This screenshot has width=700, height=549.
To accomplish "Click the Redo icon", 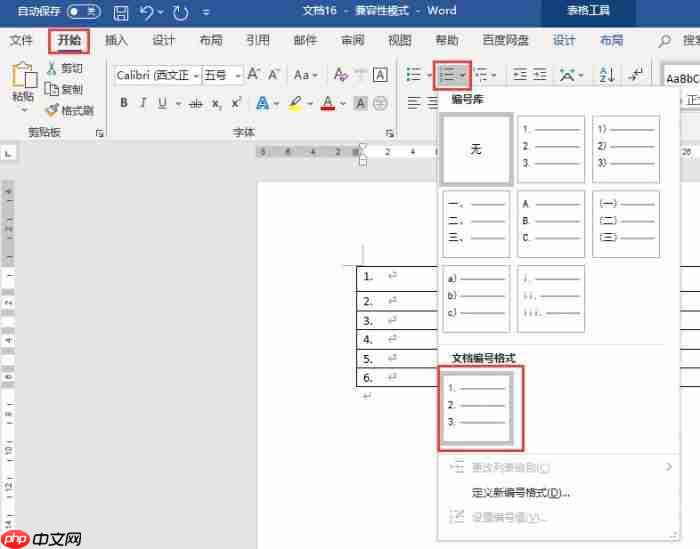I will (181, 12).
